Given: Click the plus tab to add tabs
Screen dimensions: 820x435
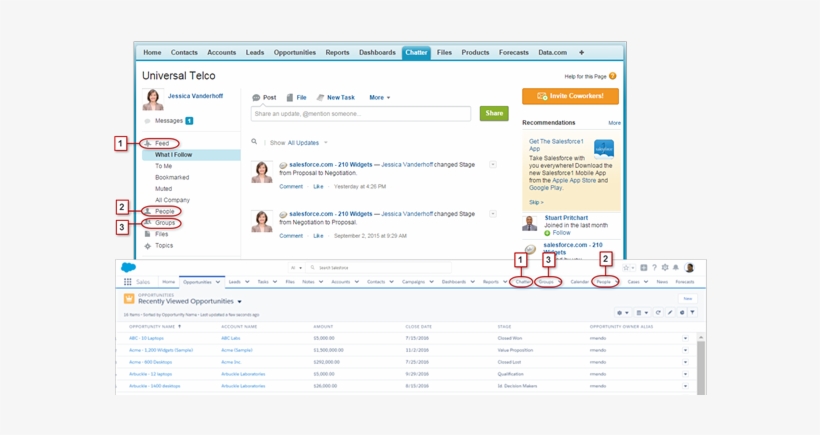Looking at the screenshot, I should pos(581,52).
